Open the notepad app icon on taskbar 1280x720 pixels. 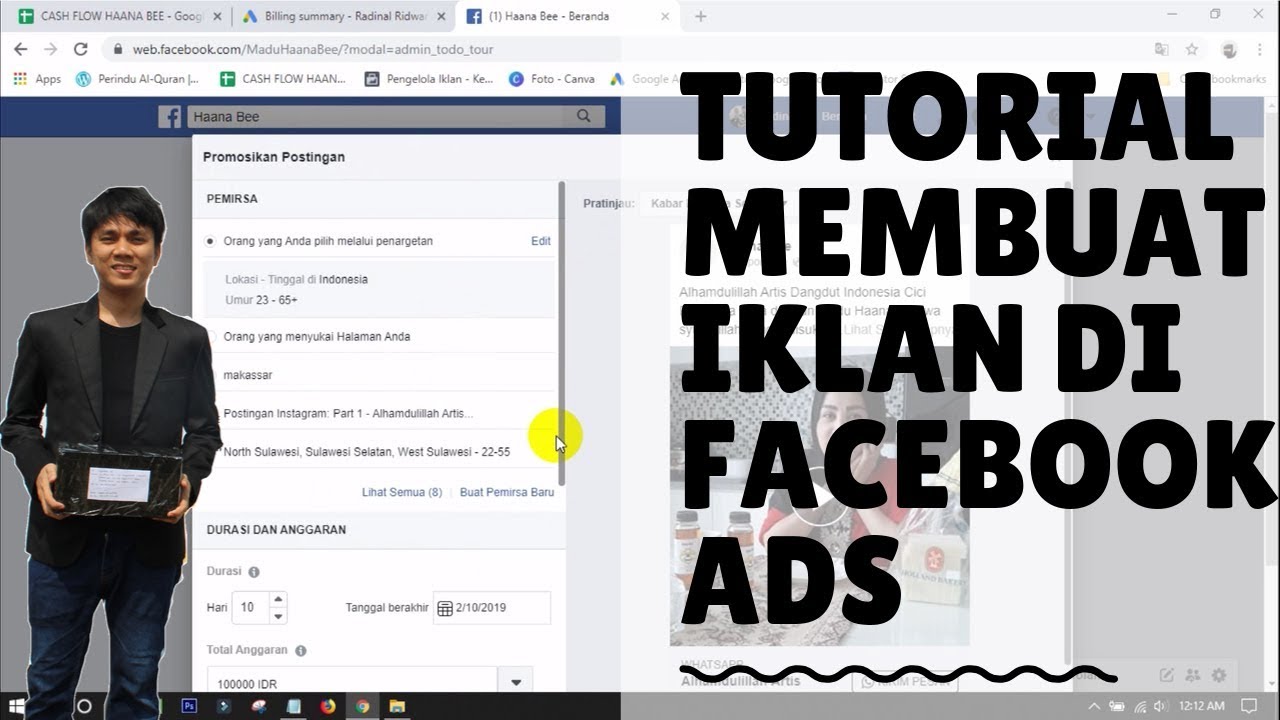click(x=293, y=706)
